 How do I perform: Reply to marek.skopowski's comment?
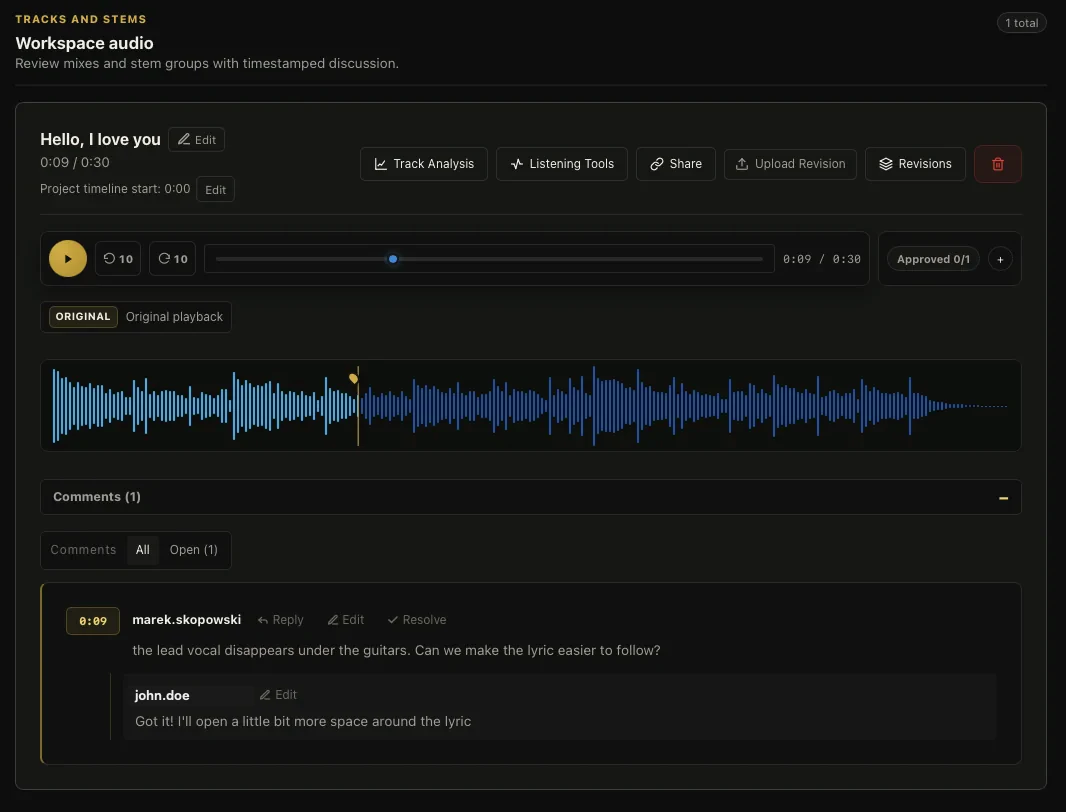[280, 620]
